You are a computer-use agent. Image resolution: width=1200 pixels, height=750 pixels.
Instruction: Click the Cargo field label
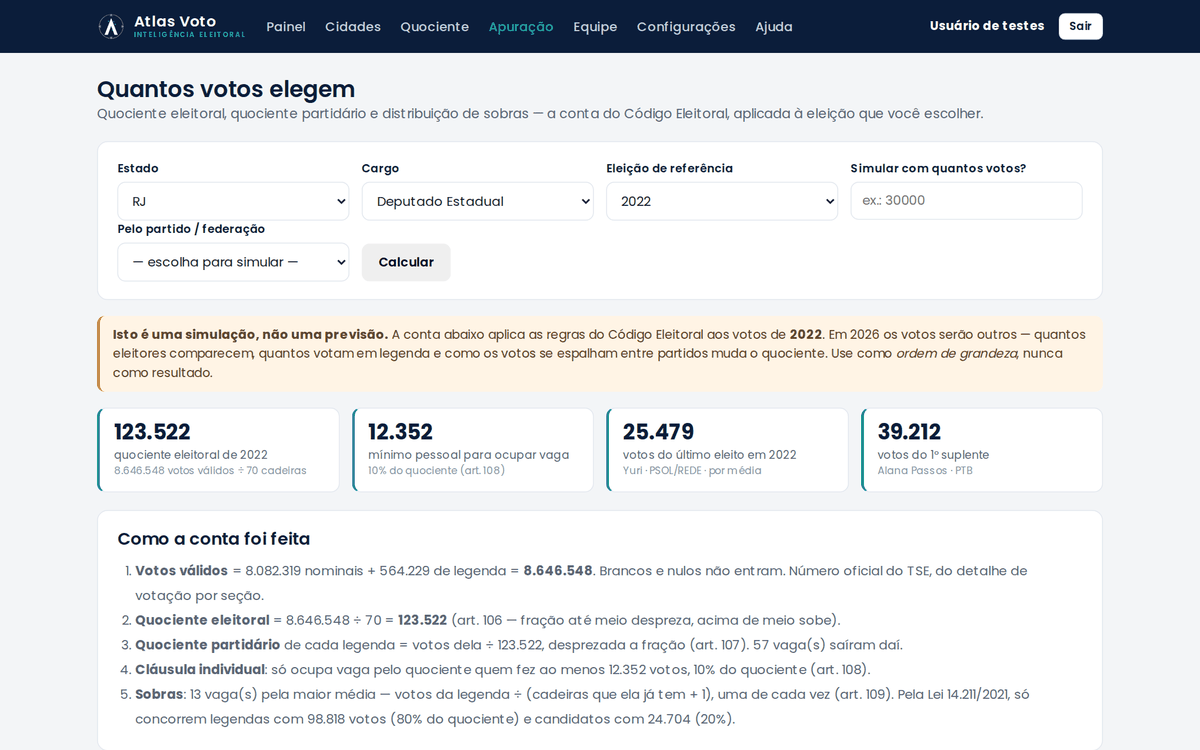(x=380, y=168)
